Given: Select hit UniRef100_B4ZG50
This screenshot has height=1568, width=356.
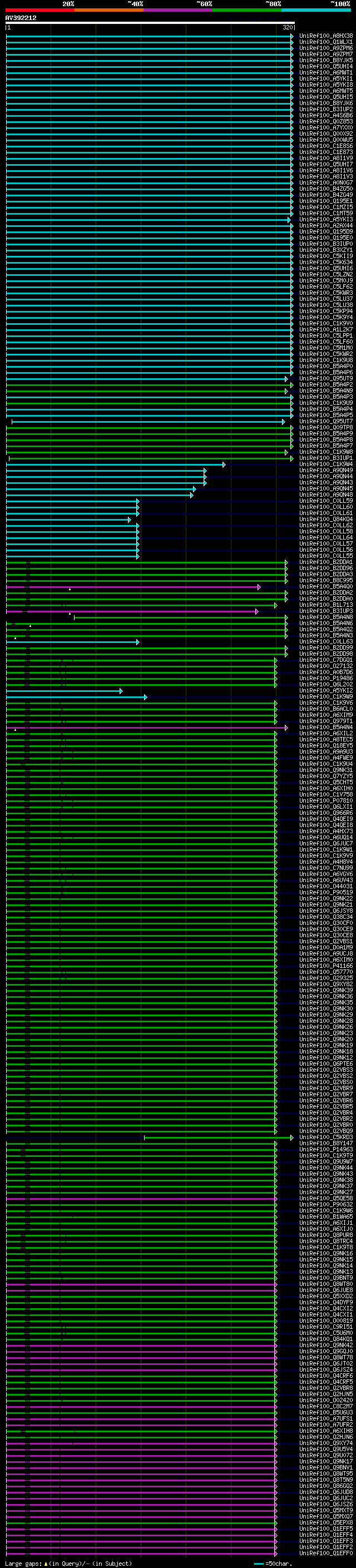Looking at the screenshot, I should coord(325,189).
